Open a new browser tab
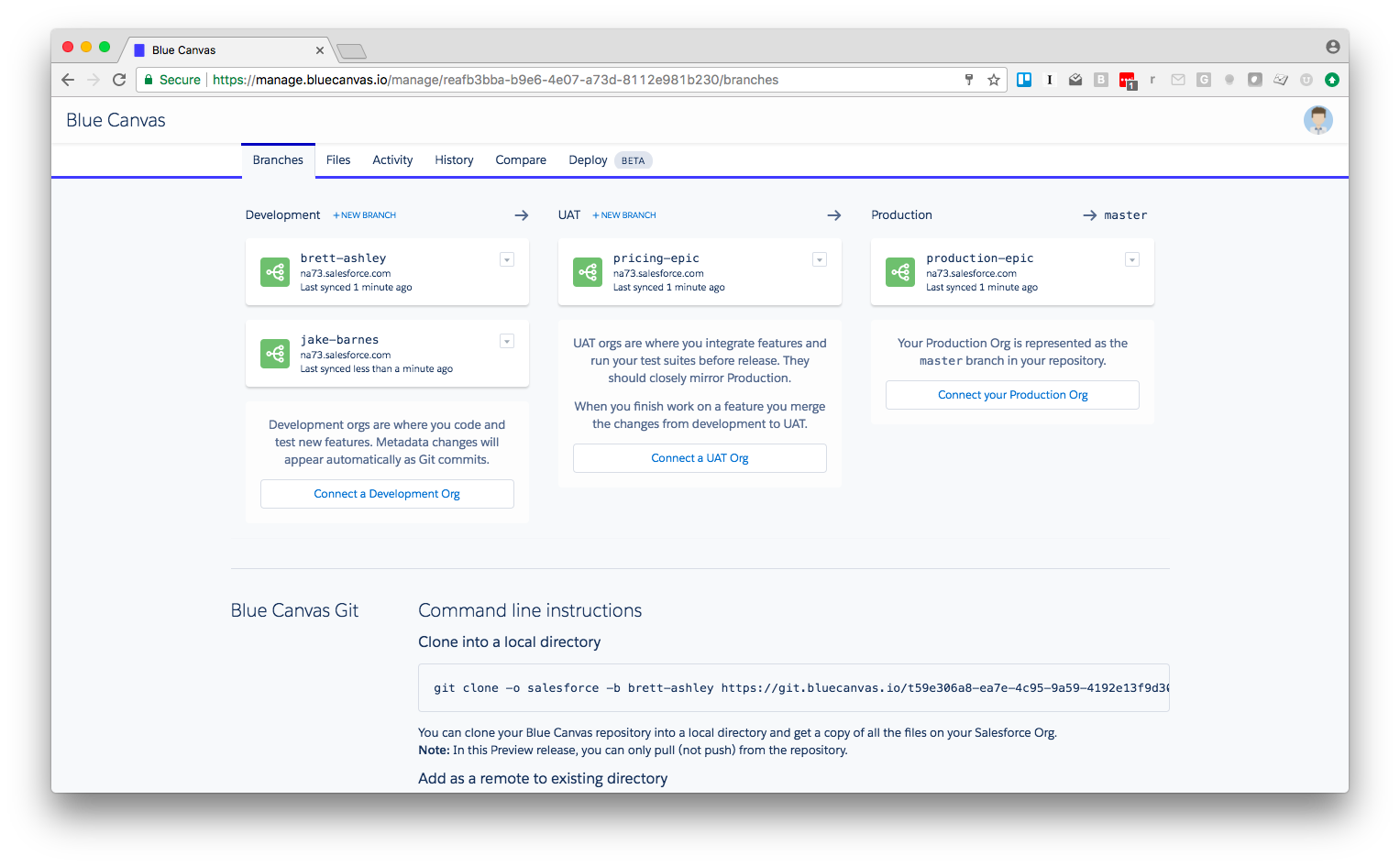 352,51
